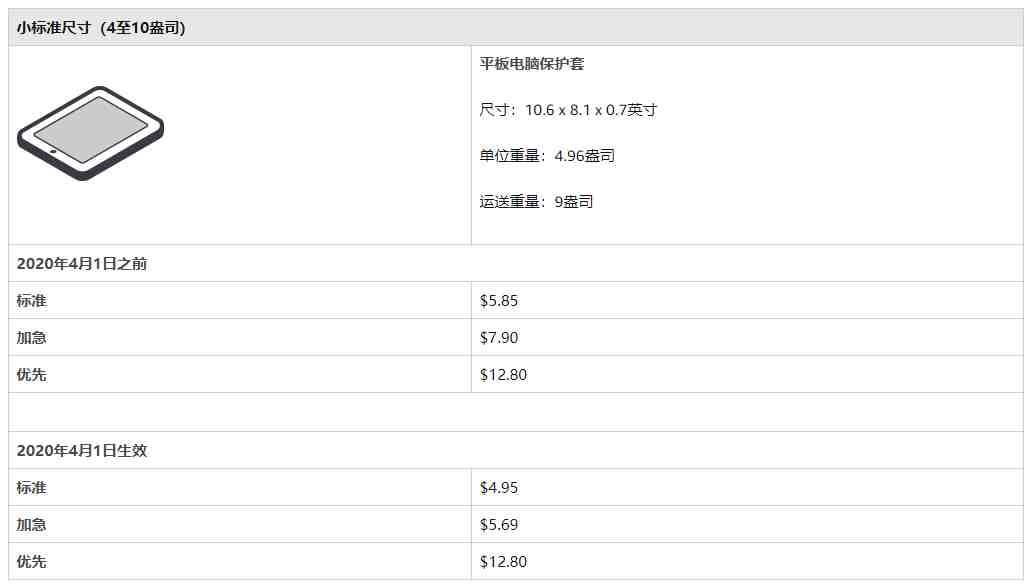The height and width of the screenshot is (588, 1034).
Task: Select the 2020年4月1日生效 section heading
Action: click(82, 451)
